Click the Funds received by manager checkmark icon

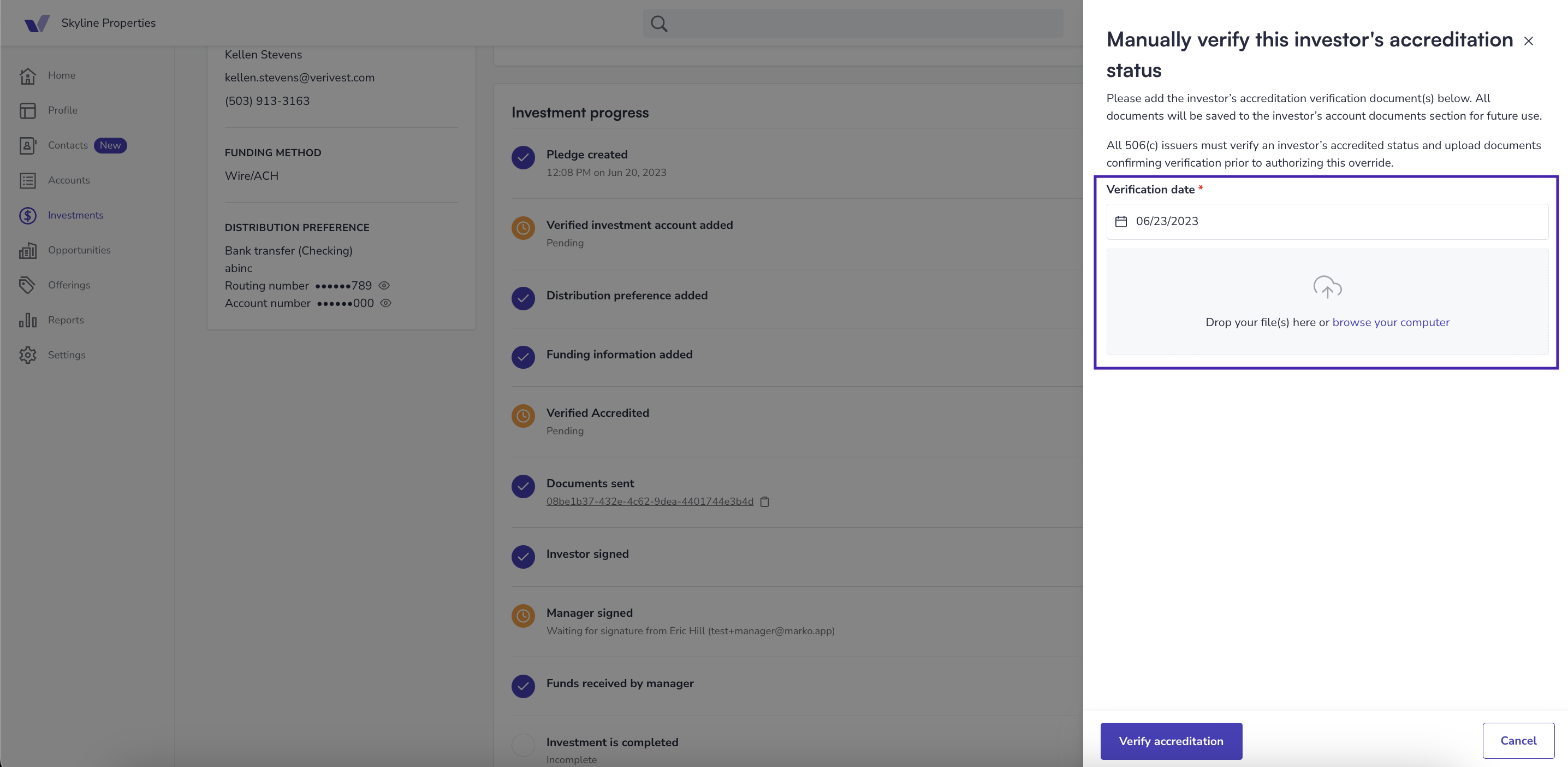tap(523, 686)
